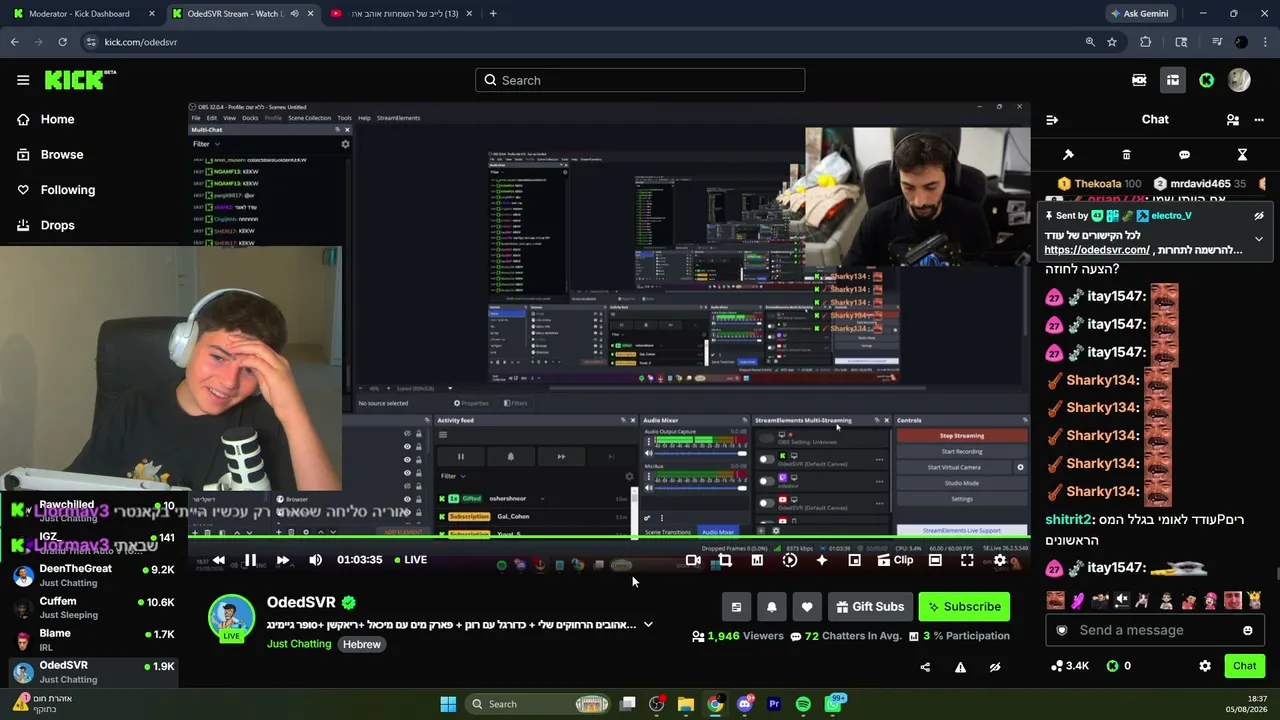Share the stream via share icon
1280x720 pixels.
click(925, 667)
